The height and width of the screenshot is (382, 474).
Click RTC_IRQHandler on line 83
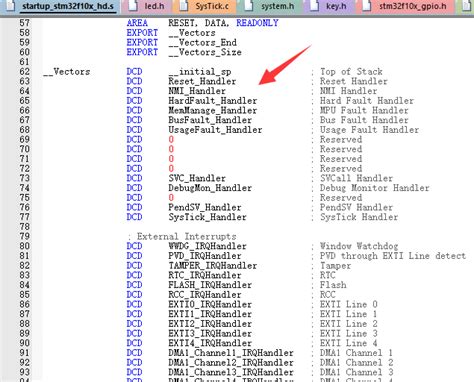pyautogui.click(x=205, y=275)
